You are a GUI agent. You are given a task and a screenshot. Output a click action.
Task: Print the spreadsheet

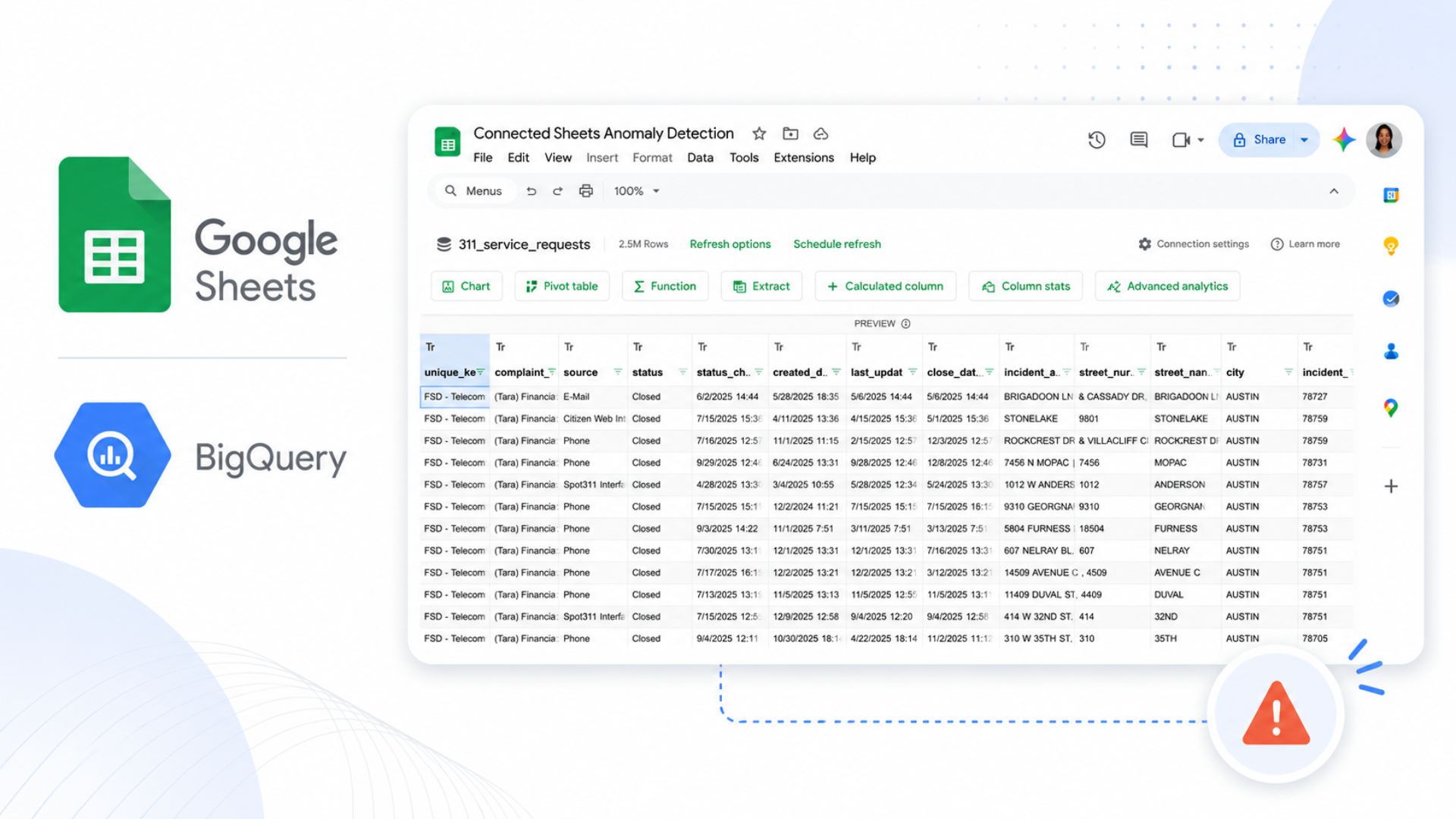(585, 191)
